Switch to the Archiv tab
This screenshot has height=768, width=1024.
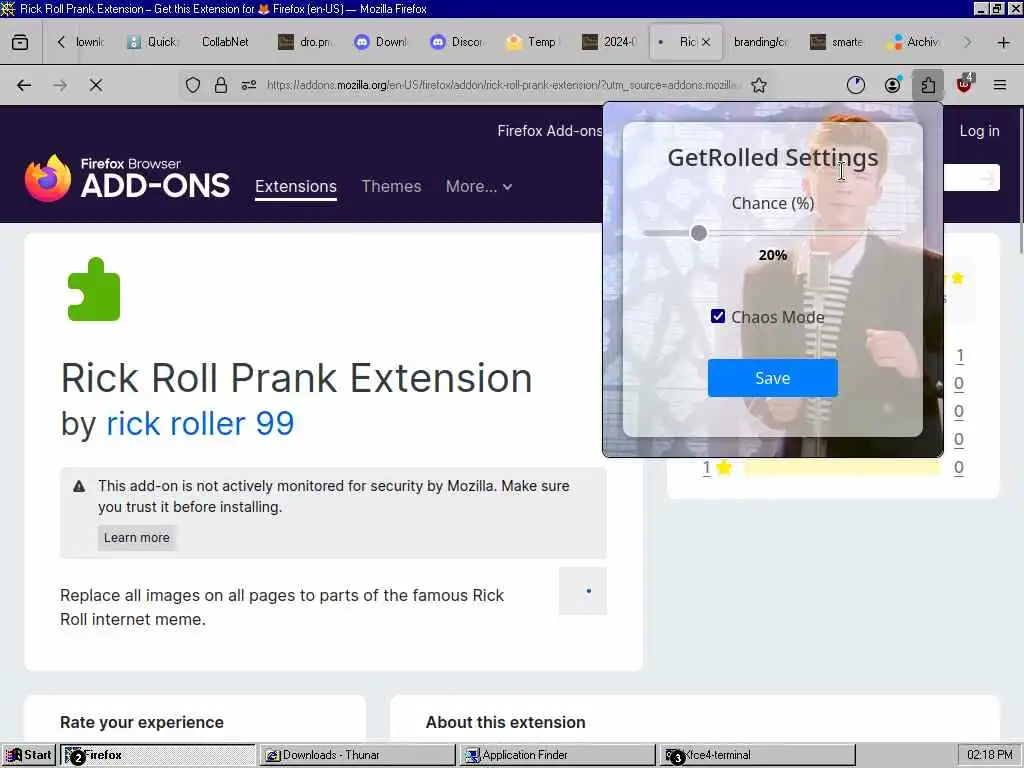point(914,42)
